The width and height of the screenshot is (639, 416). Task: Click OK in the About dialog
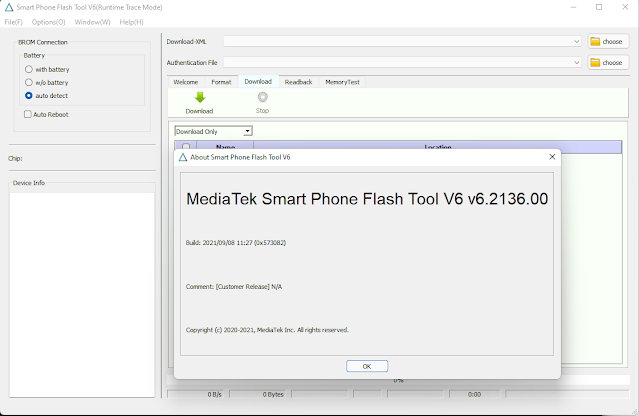tap(367, 366)
